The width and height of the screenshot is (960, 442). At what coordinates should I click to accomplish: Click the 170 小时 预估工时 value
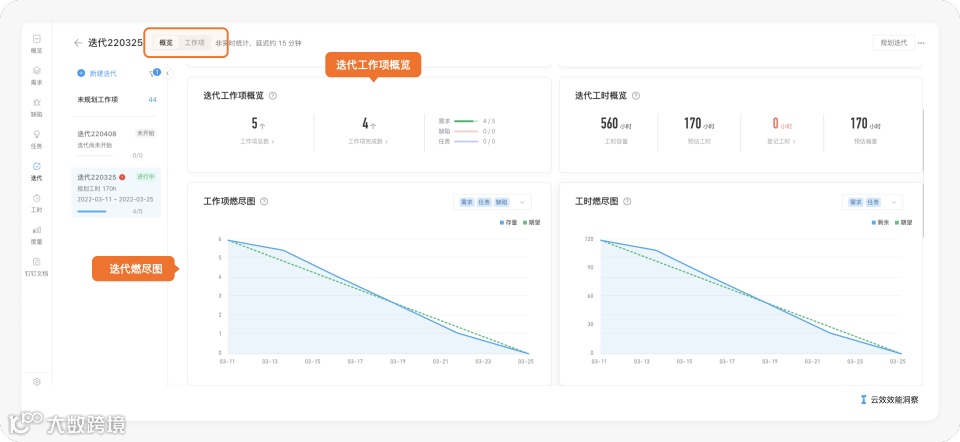click(x=699, y=124)
